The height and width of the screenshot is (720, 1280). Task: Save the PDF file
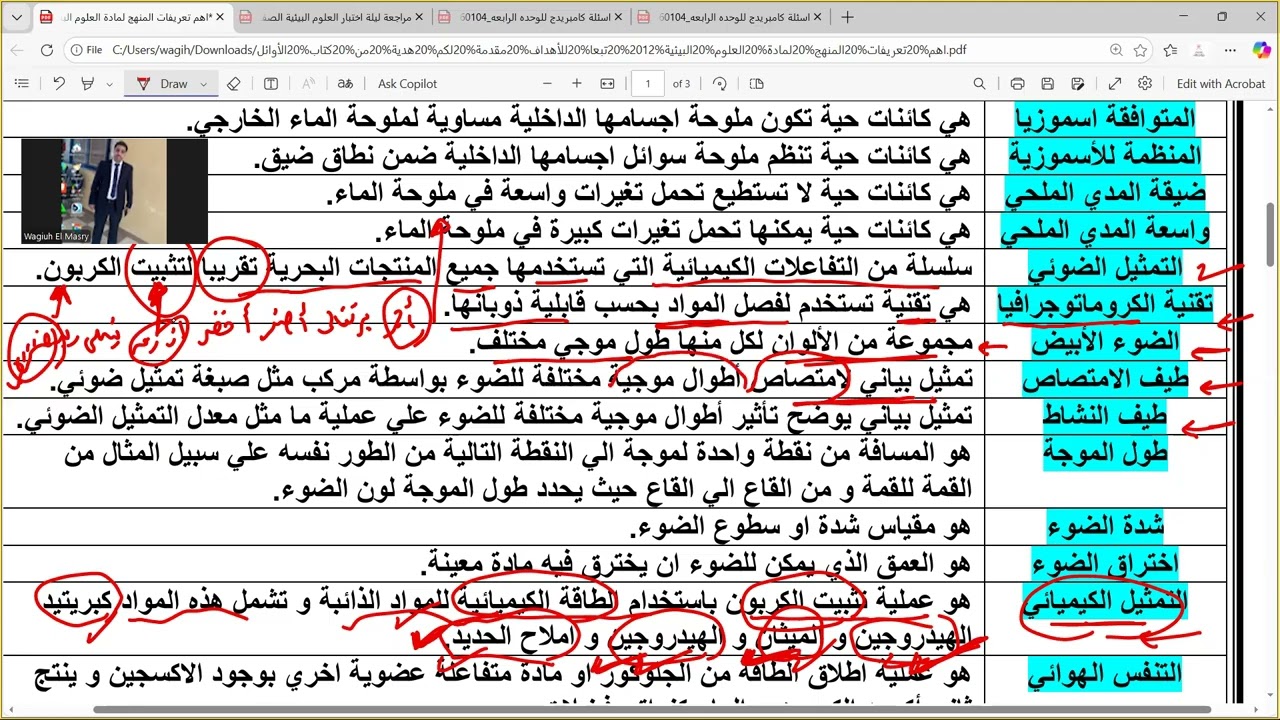pos(1048,84)
